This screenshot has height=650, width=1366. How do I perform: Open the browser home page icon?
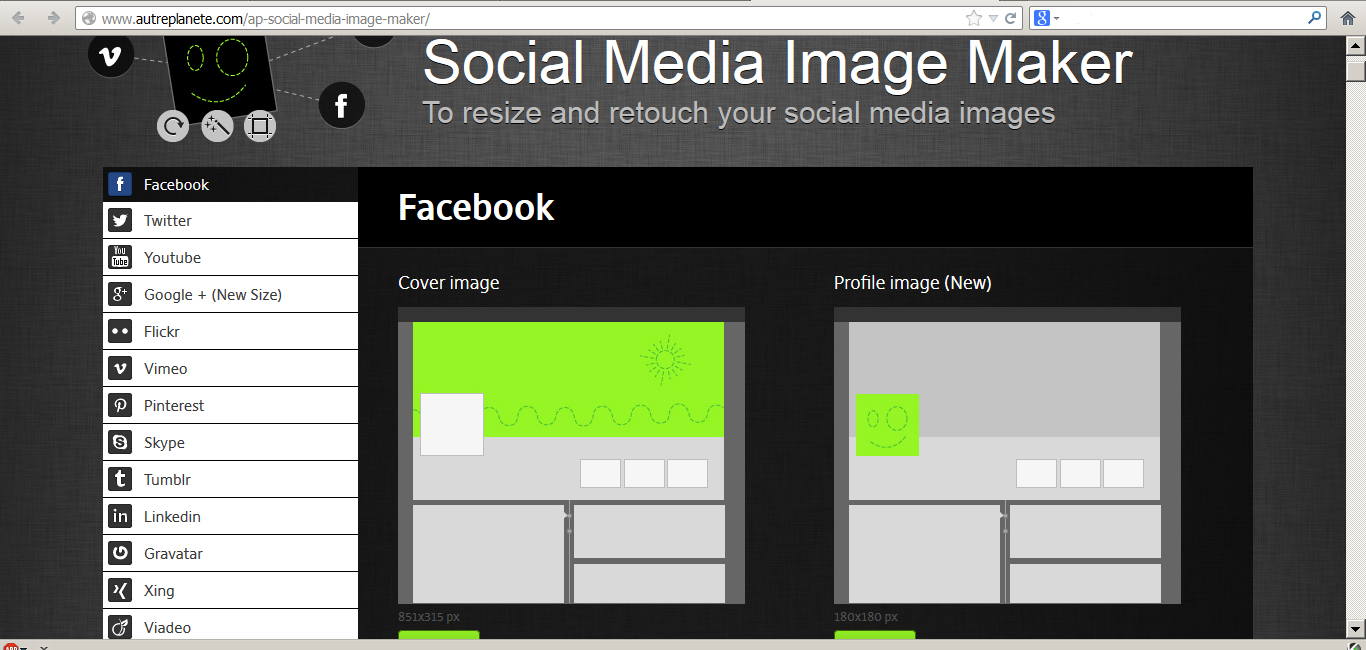(1348, 18)
